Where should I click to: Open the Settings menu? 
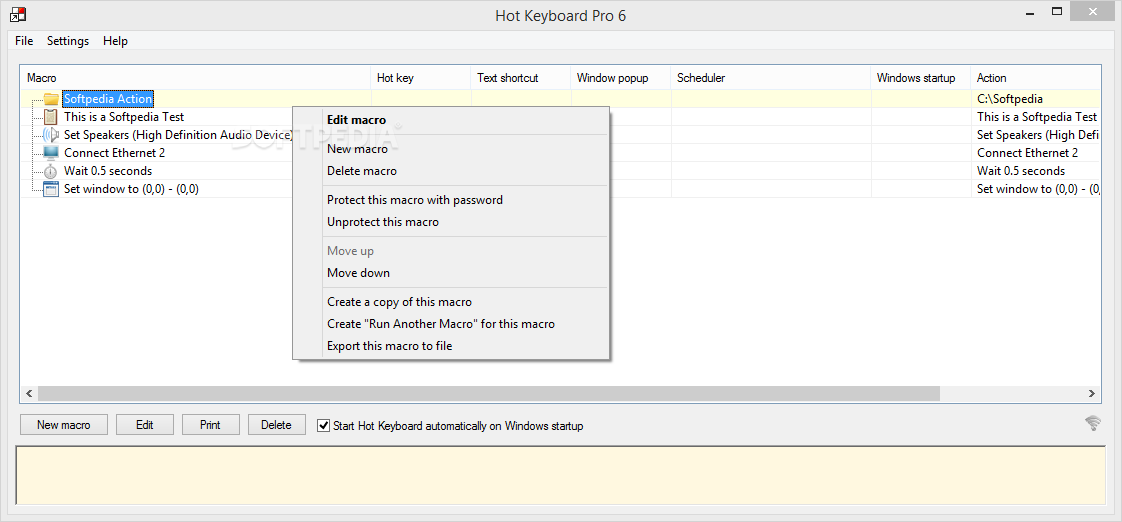tap(68, 41)
